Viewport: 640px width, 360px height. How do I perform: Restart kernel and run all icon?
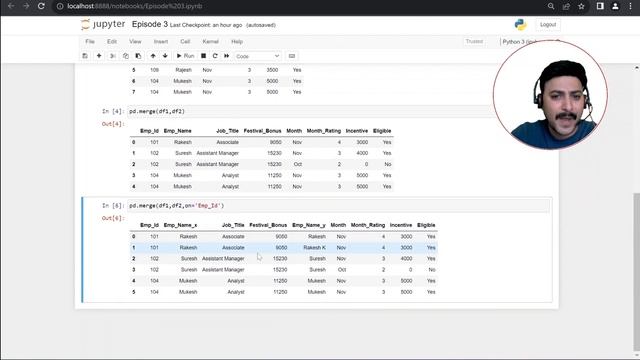coord(227,56)
